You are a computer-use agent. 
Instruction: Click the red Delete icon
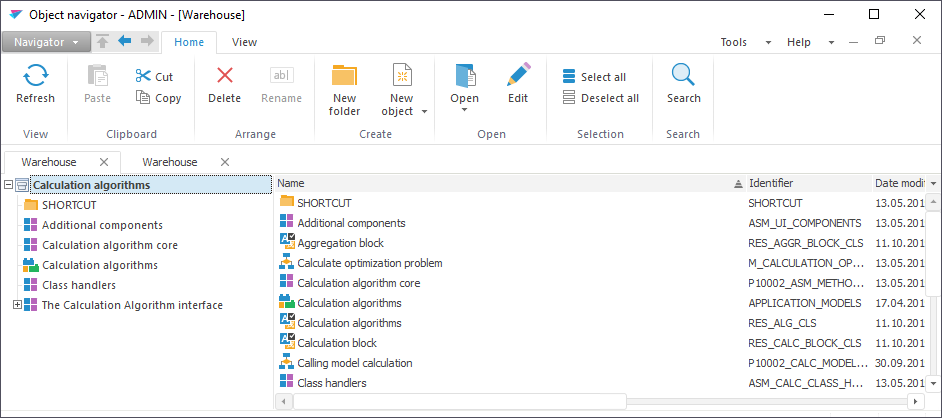click(224, 76)
